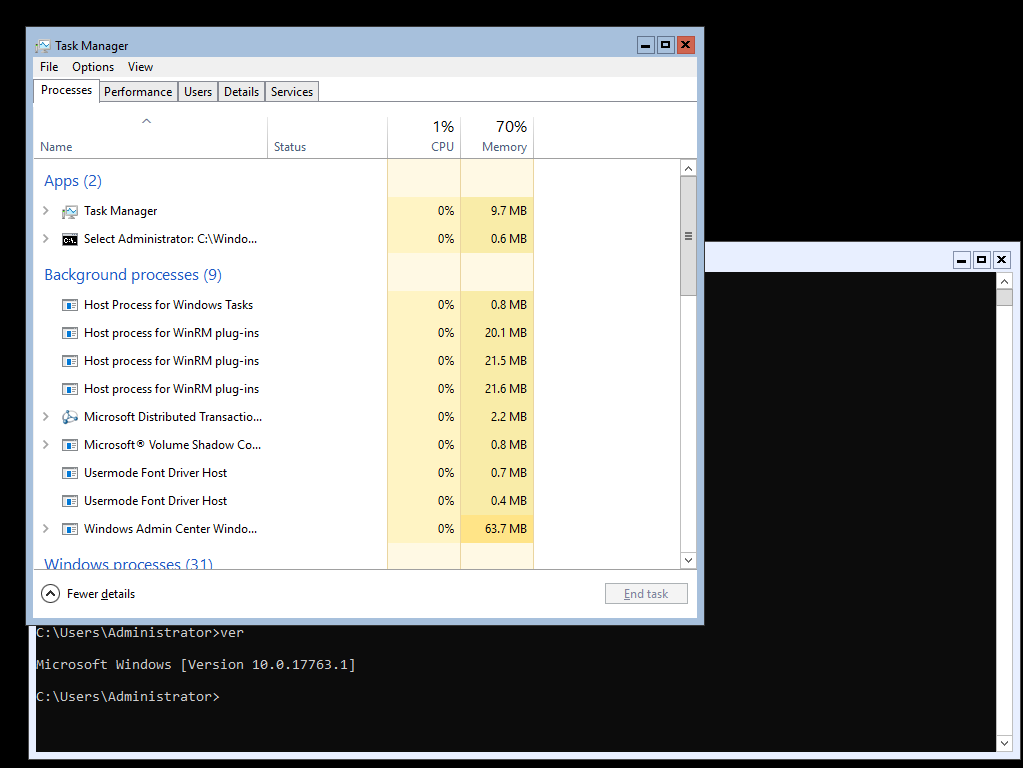Open the Options menu

pos(92,66)
